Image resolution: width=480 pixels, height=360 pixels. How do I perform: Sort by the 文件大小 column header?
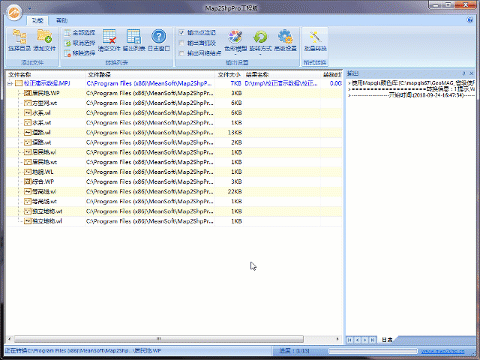229,74
